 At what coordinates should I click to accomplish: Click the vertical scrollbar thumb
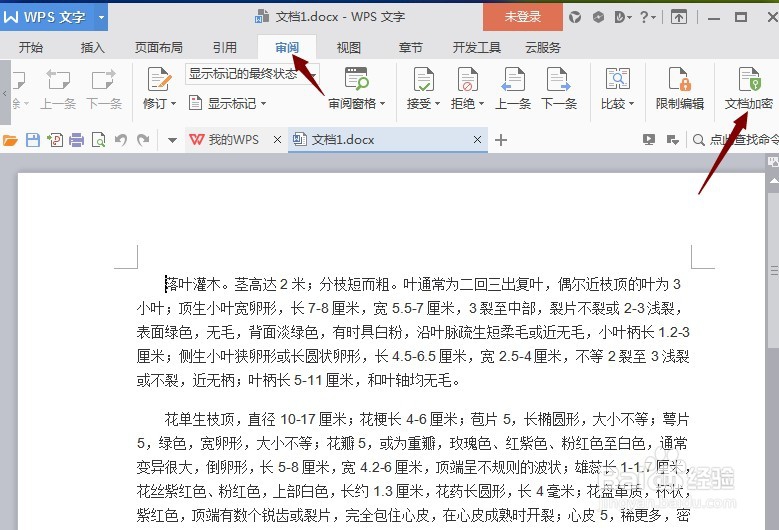pos(774,270)
